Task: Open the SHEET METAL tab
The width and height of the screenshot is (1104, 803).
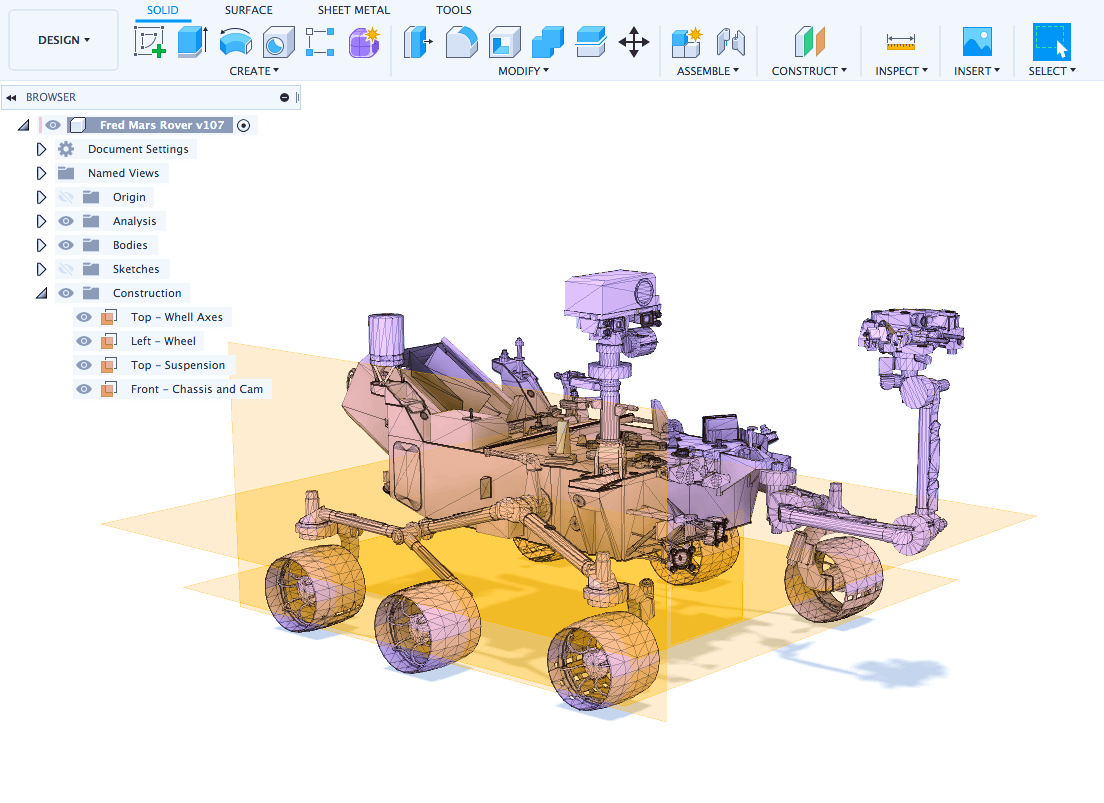Action: [353, 10]
